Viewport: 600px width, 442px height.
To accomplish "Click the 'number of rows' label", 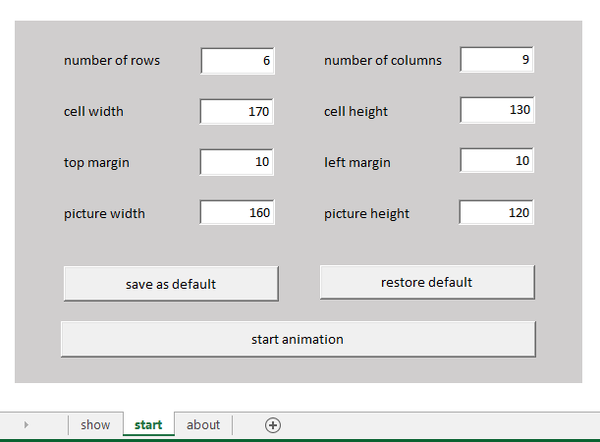I will click(112, 60).
